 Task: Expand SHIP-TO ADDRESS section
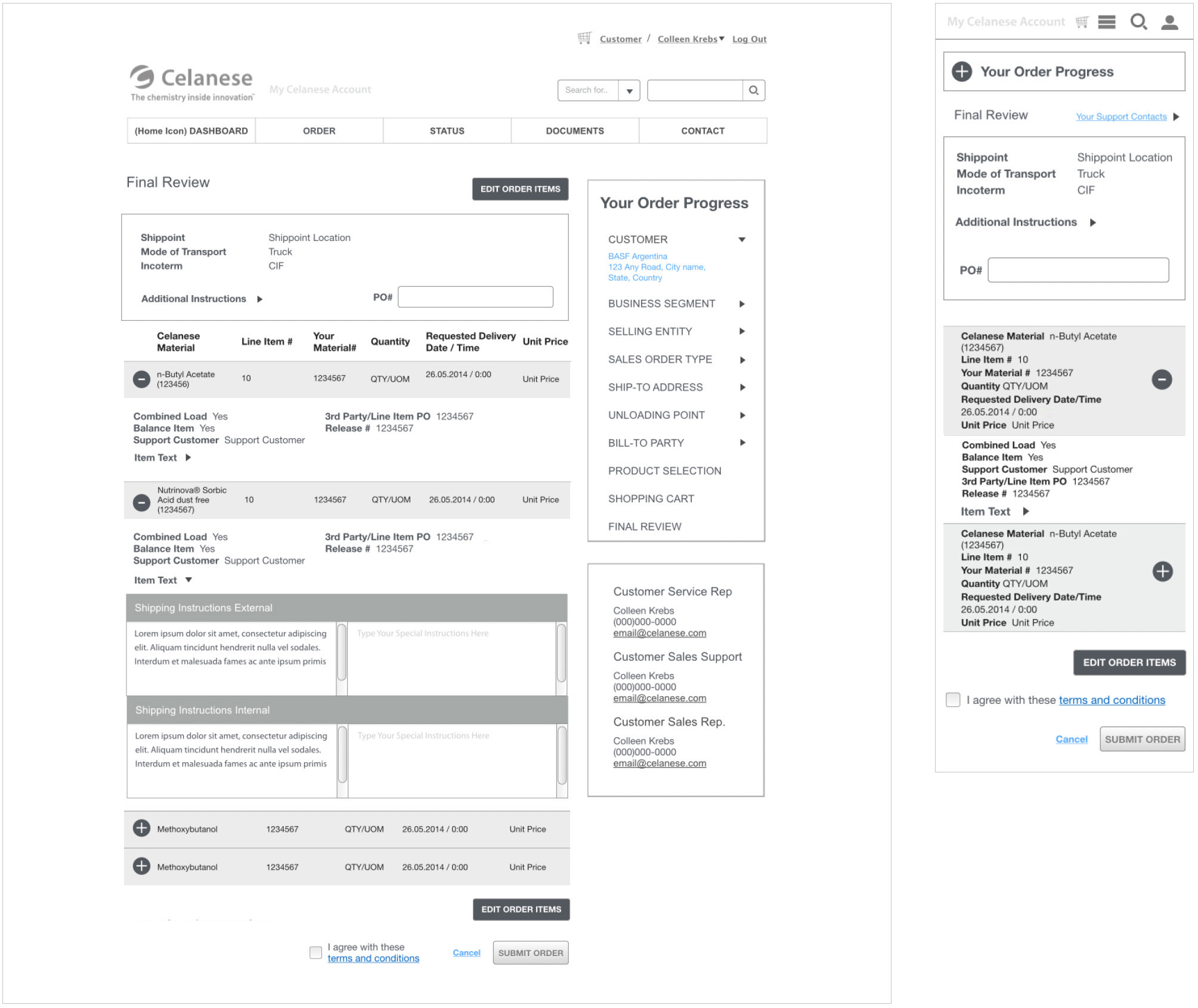(742, 387)
